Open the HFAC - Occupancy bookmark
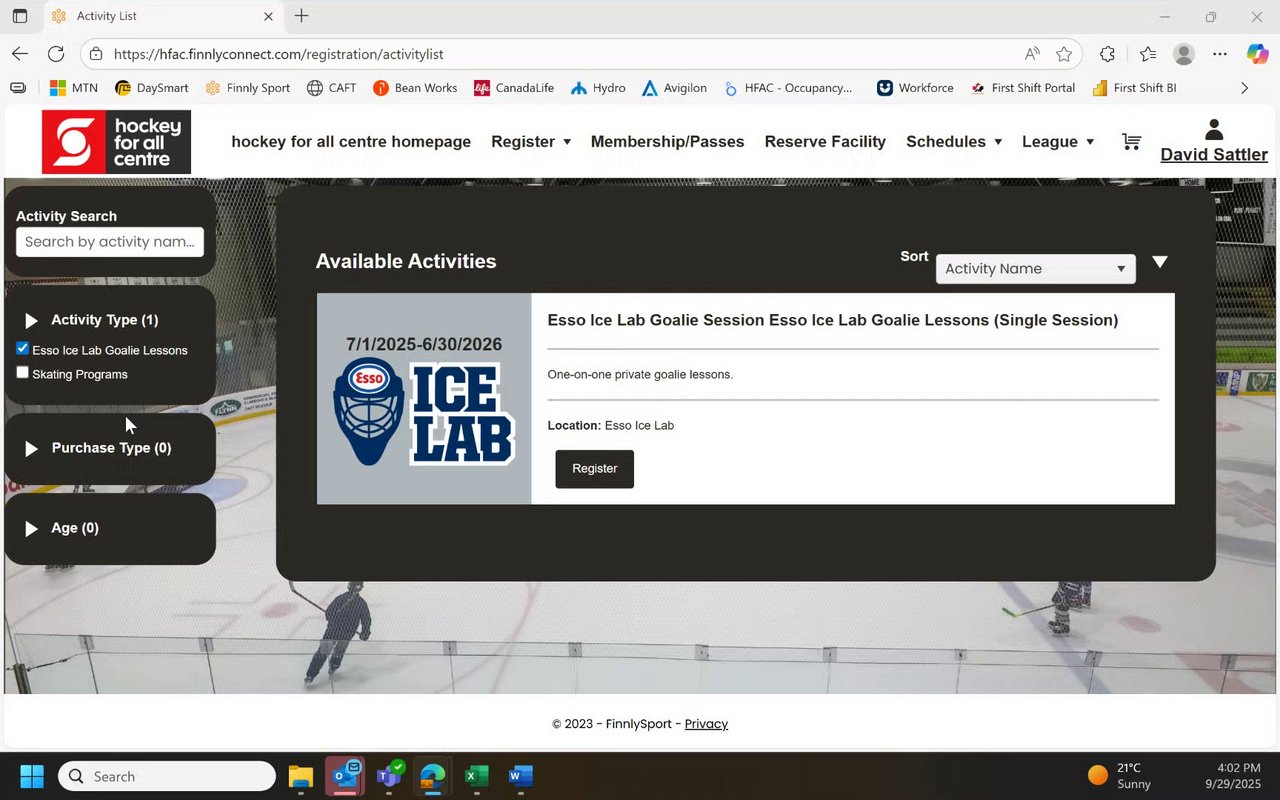Viewport: 1280px width, 800px height. [x=787, y=88]
